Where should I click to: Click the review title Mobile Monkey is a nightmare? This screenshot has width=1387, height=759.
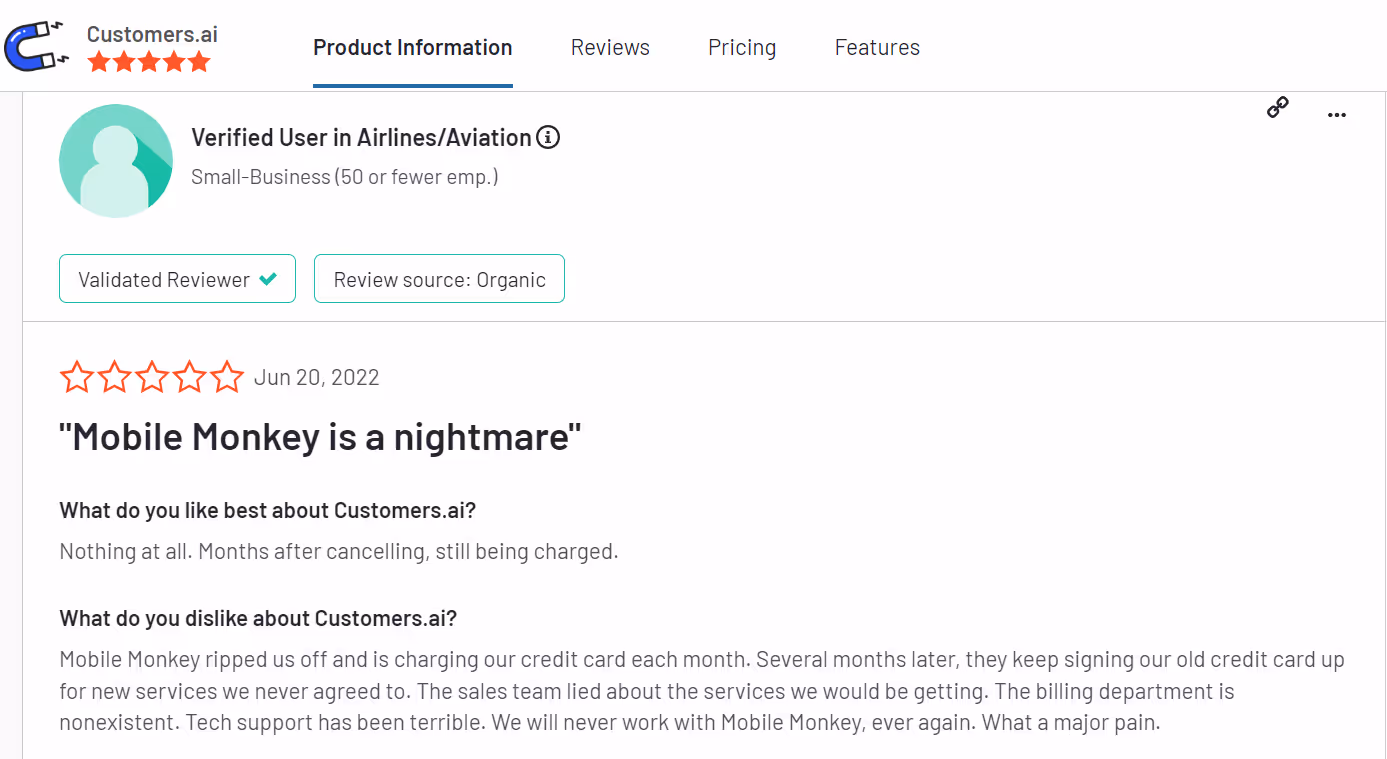pos(318,437)
